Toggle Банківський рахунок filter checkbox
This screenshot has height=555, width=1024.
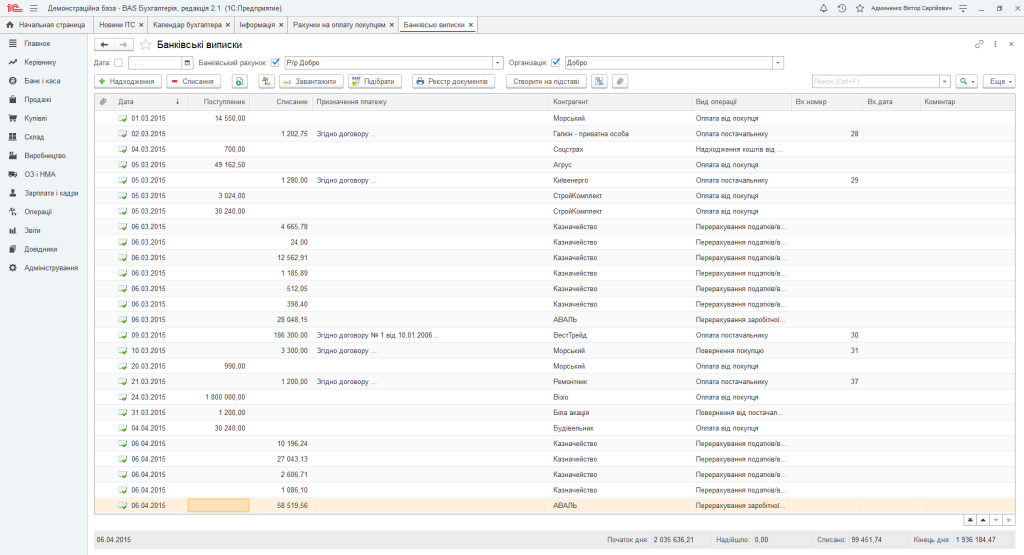click(275, 63)
